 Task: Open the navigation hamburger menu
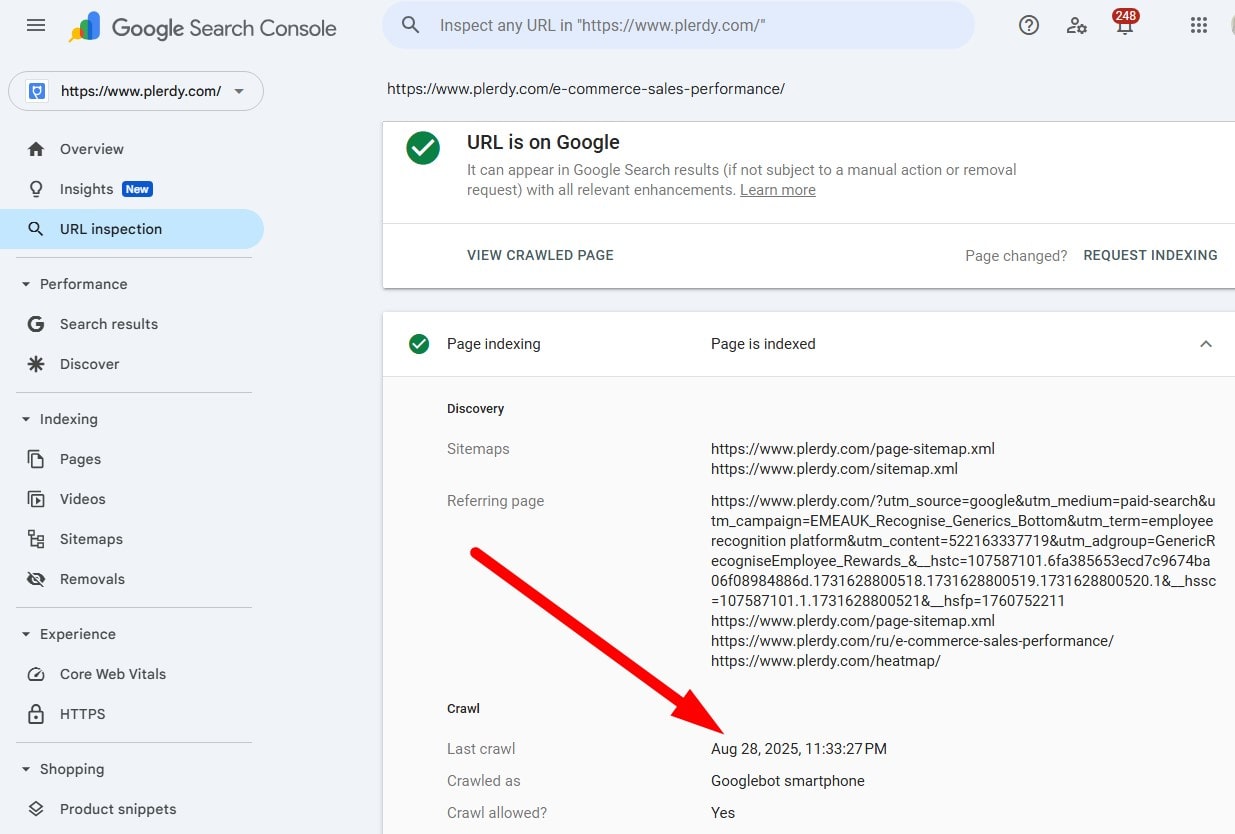36,25
